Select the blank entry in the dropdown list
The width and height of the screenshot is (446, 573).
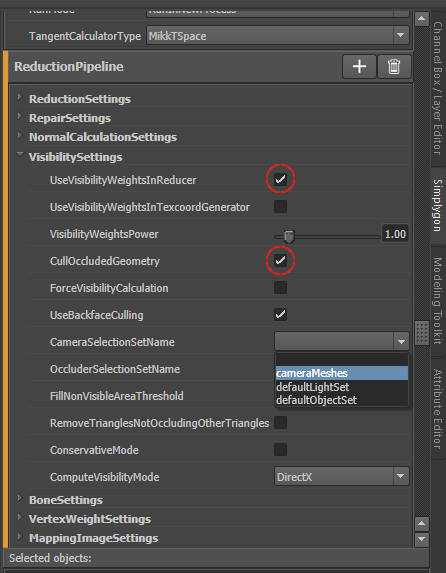click(341, 360)
